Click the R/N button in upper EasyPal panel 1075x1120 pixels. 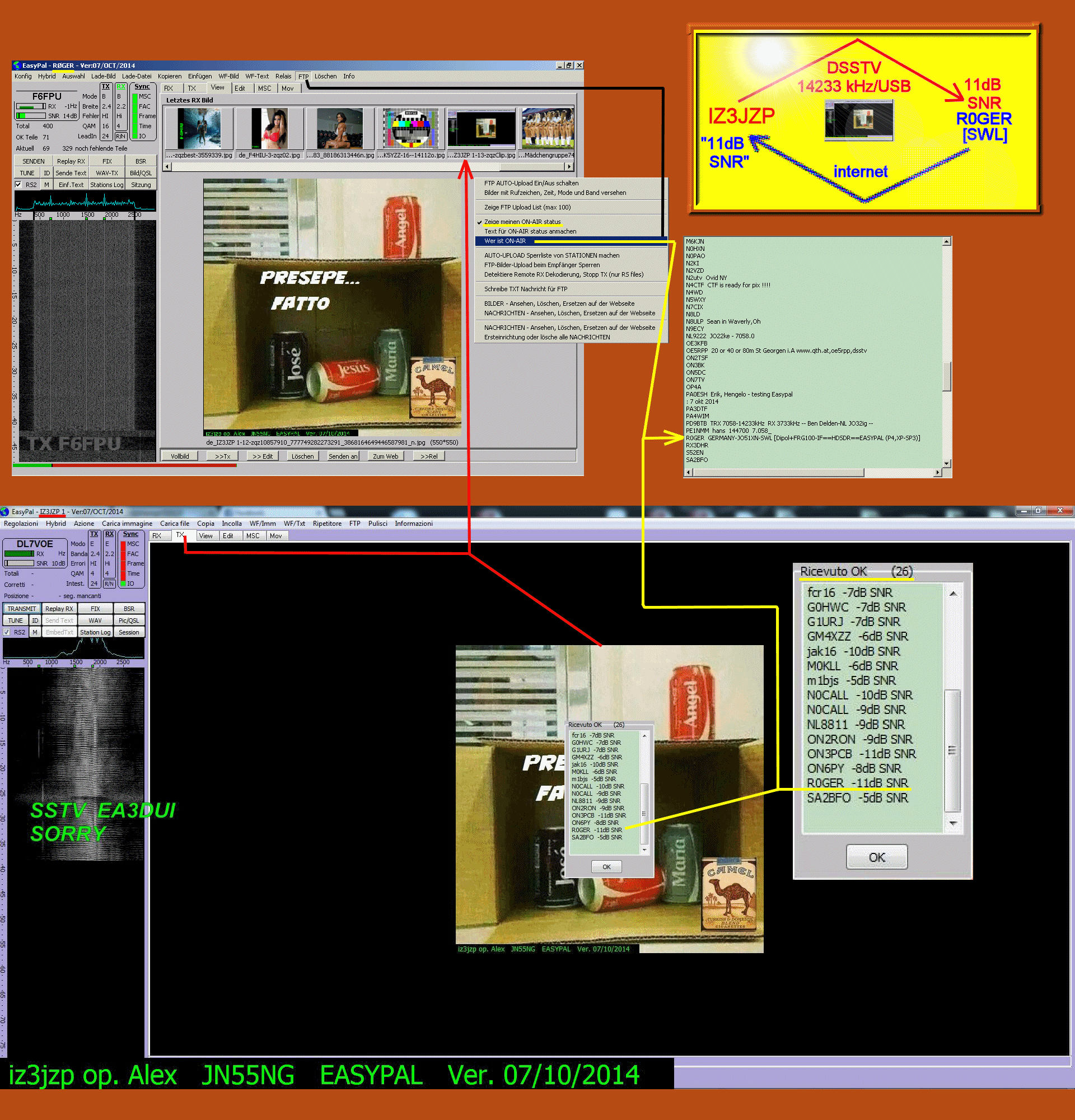[120, 137]
